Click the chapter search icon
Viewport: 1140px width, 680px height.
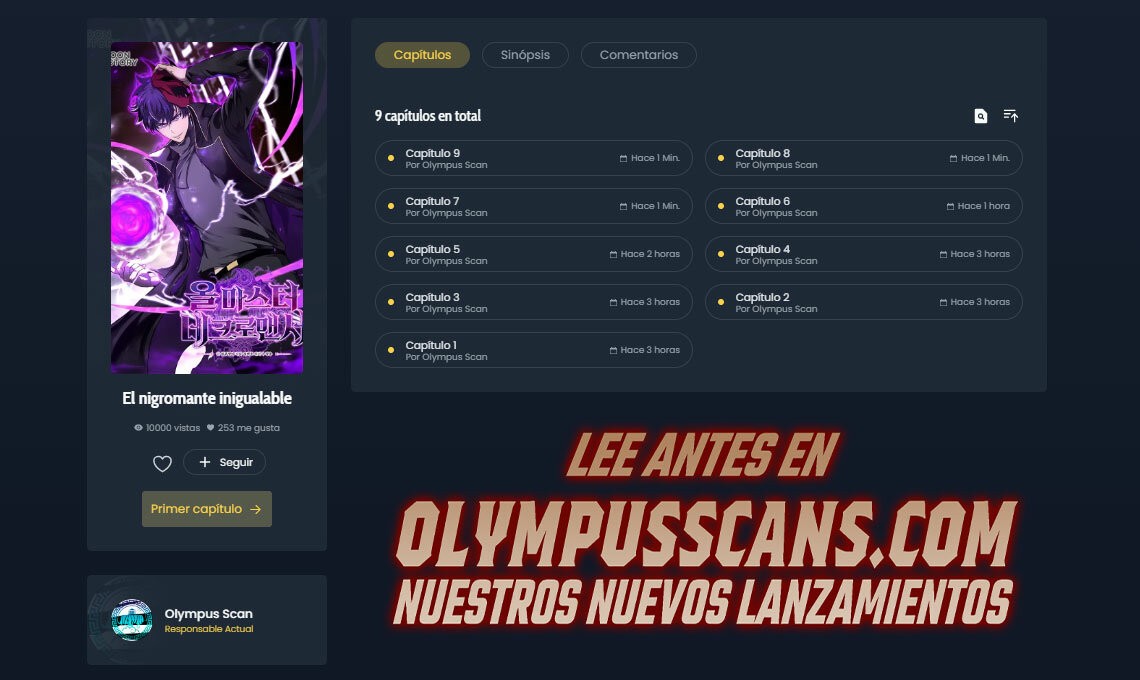(x=981, y=116)
